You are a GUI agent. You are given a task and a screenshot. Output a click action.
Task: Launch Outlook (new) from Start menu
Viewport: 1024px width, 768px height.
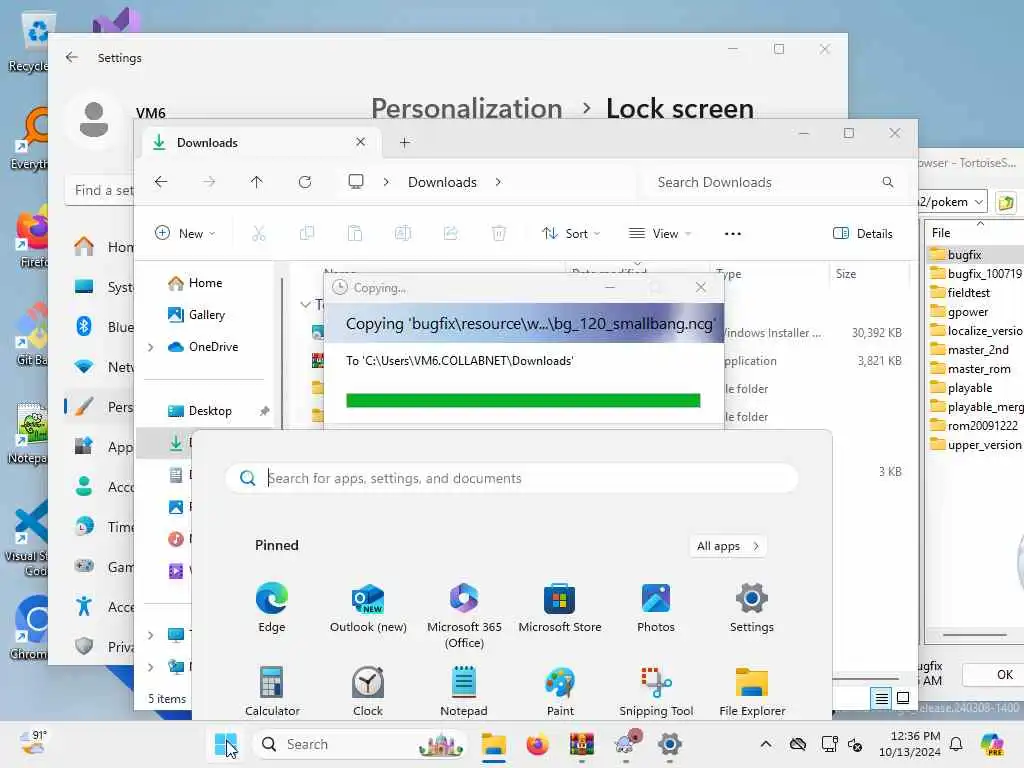coord(368,607)
